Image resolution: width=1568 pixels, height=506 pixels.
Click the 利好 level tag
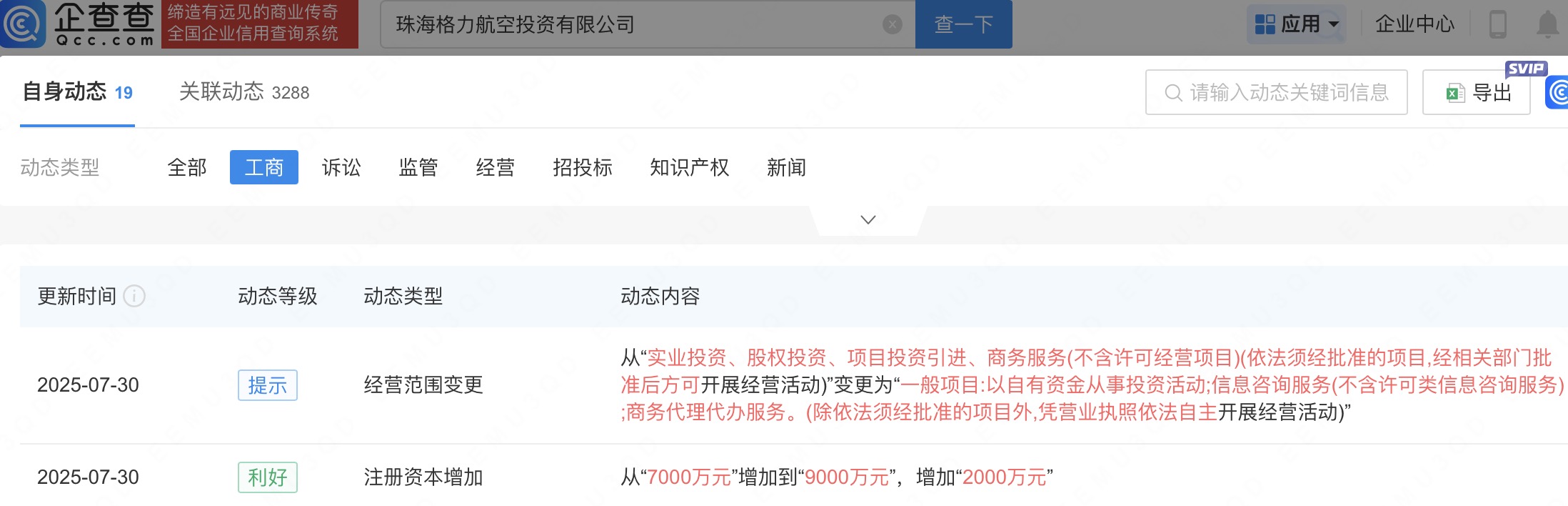click(268, 477)
